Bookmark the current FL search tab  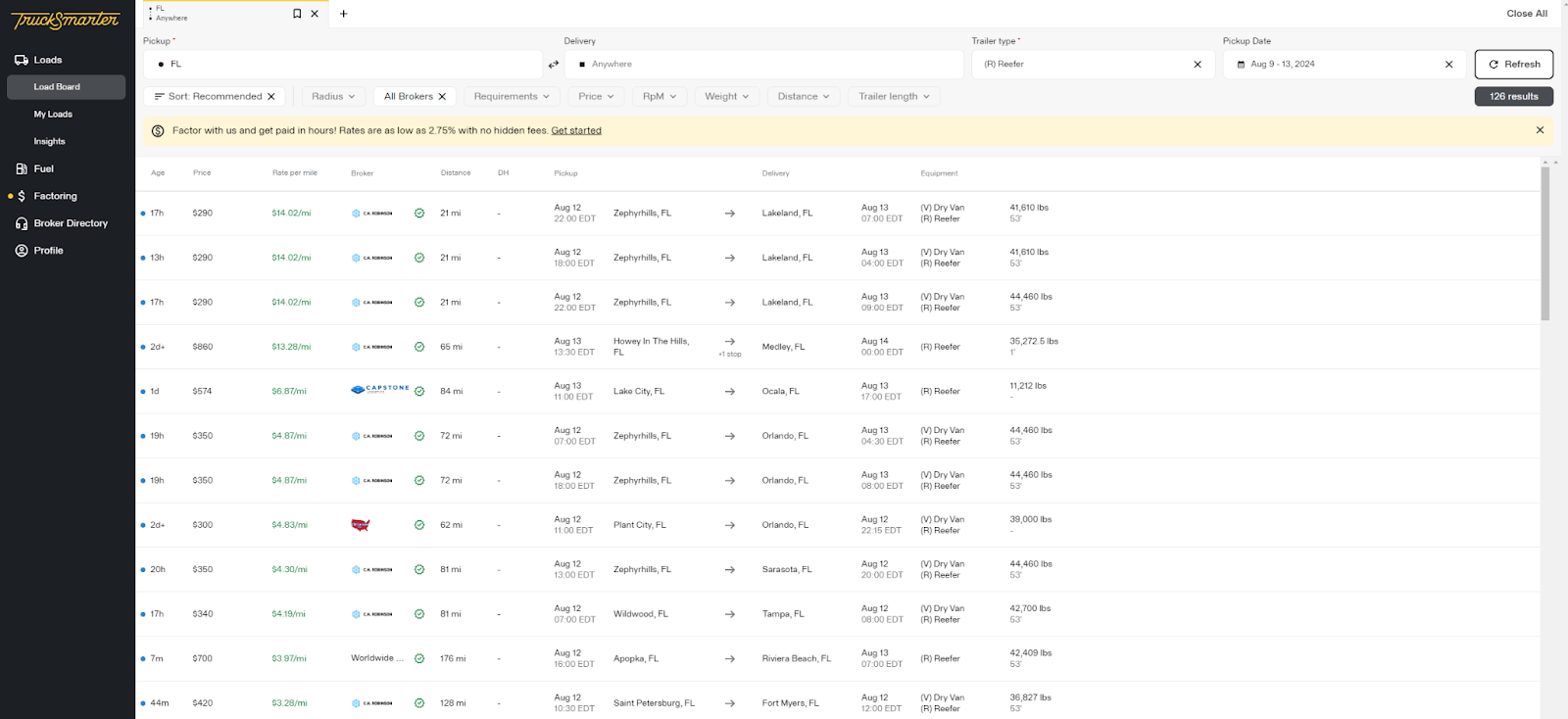point(297,14)
